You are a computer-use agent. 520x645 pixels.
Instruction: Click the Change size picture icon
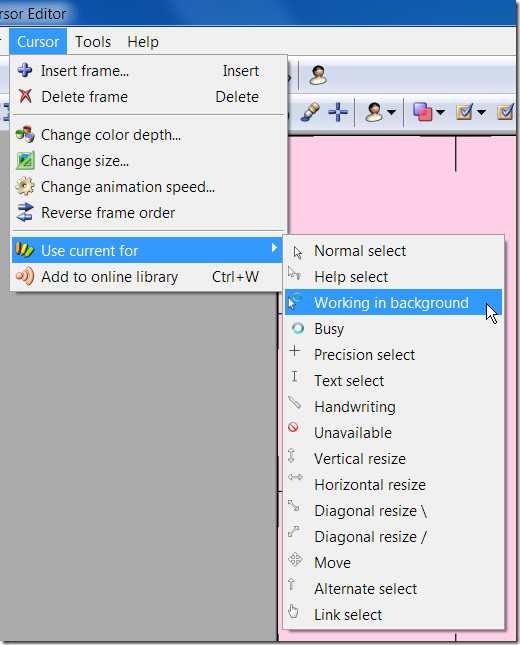(25, 160)
